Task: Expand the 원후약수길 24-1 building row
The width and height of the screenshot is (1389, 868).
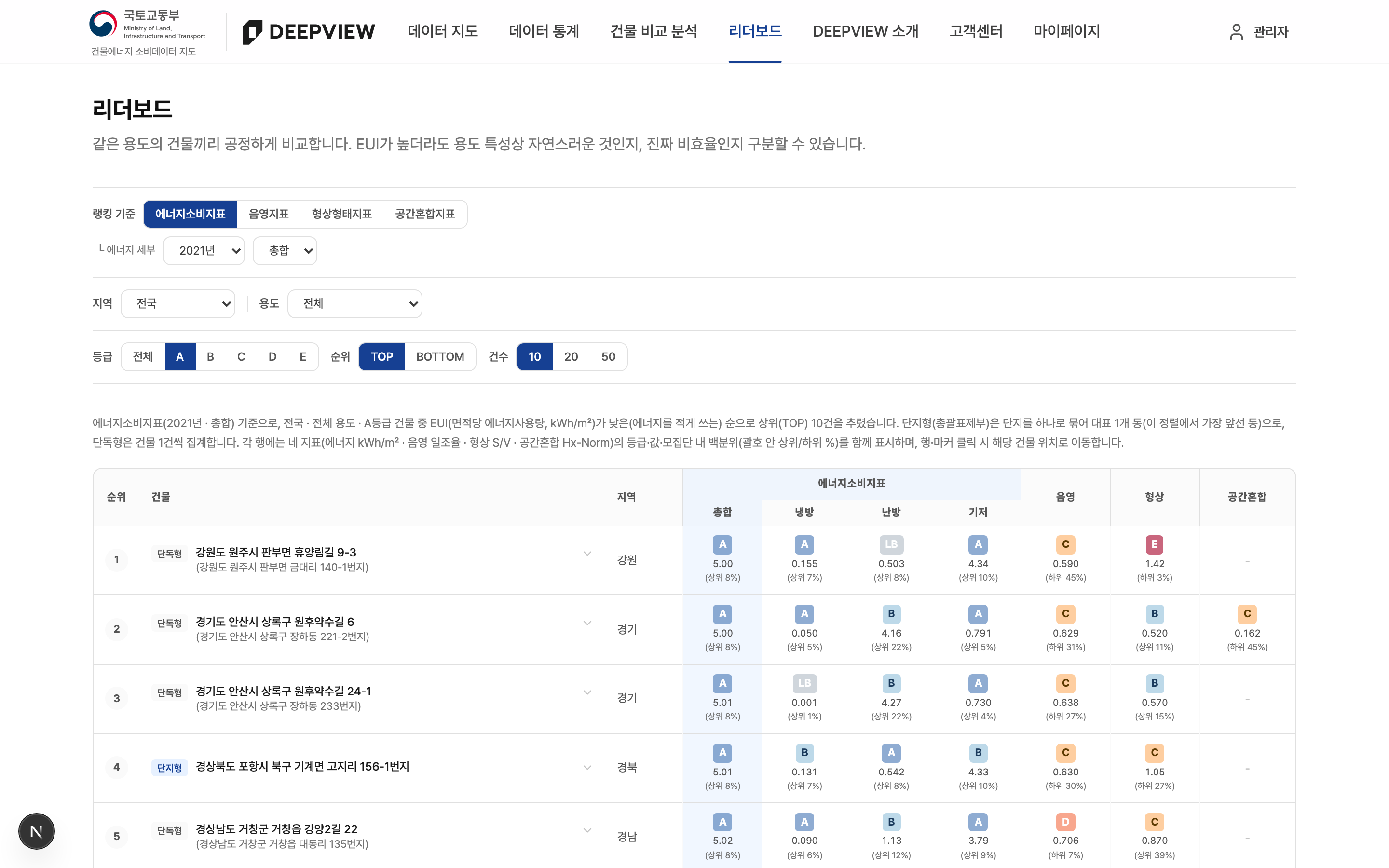Action: tap(587, 692)
